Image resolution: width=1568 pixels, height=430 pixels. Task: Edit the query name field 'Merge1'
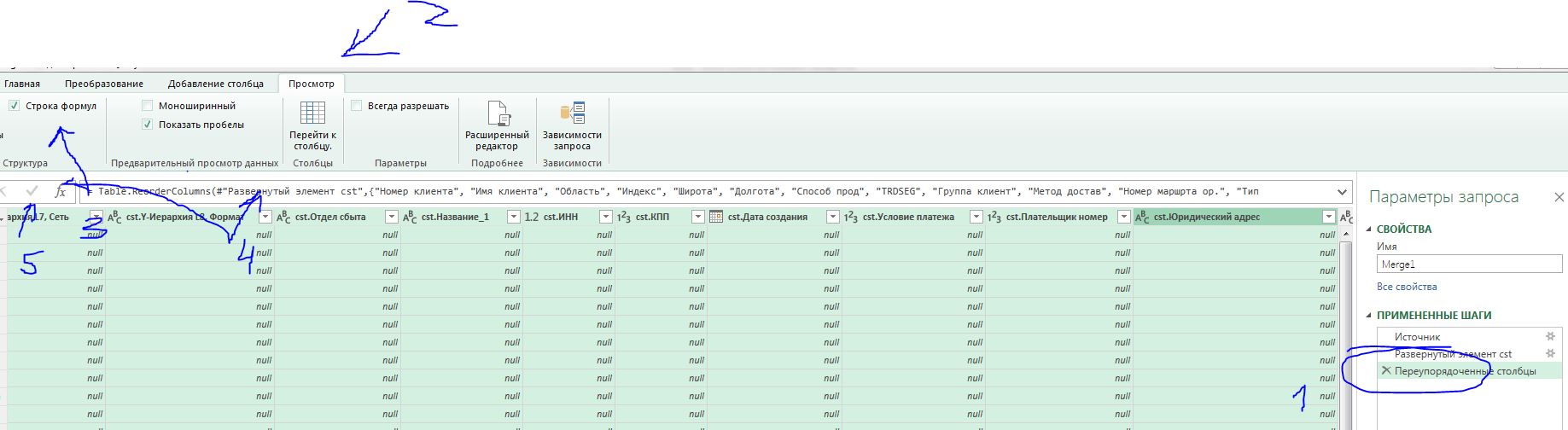1469,264
